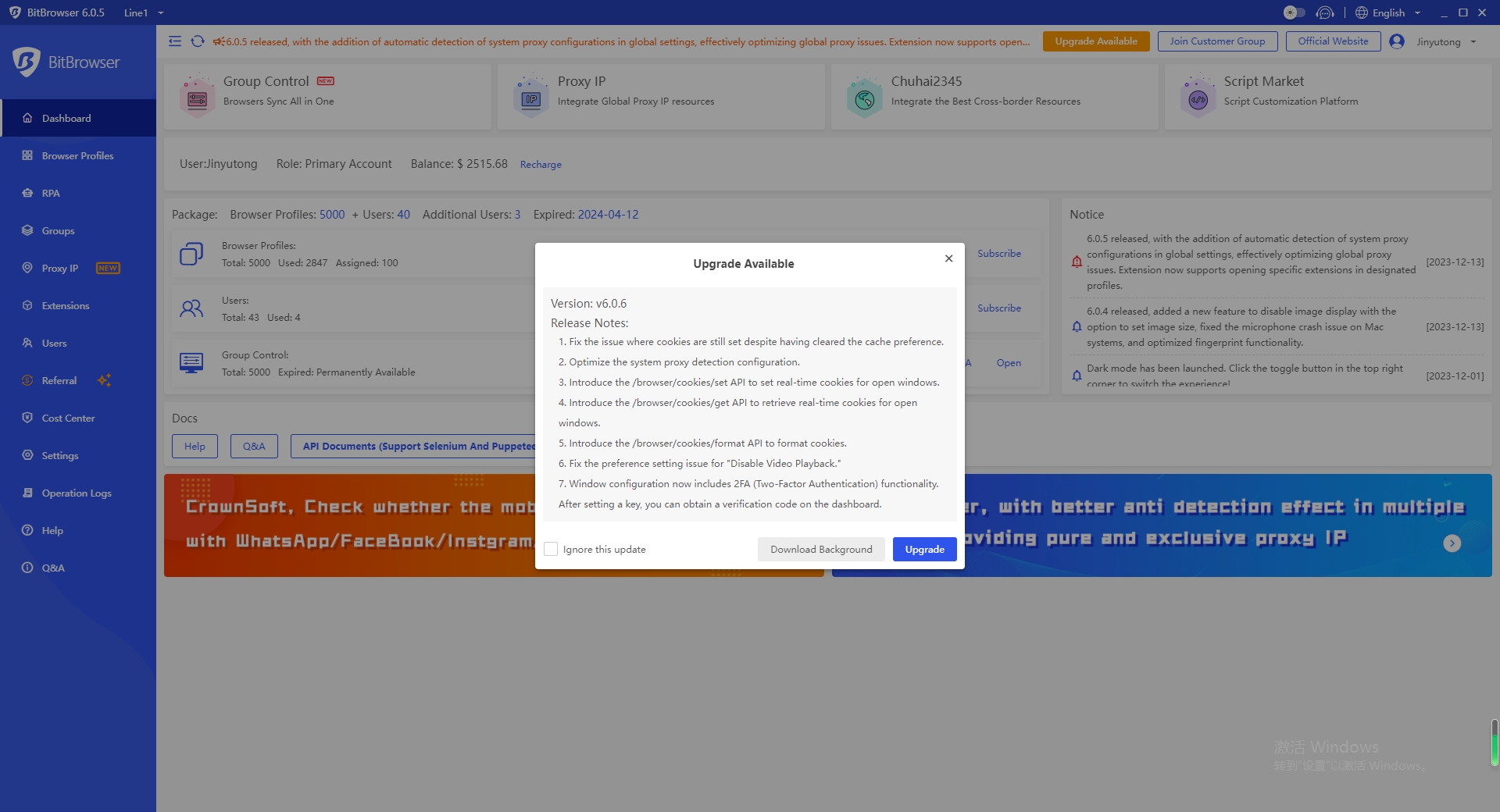Open API Documents button
The image size is (1500, 812).
pos(413,447)
